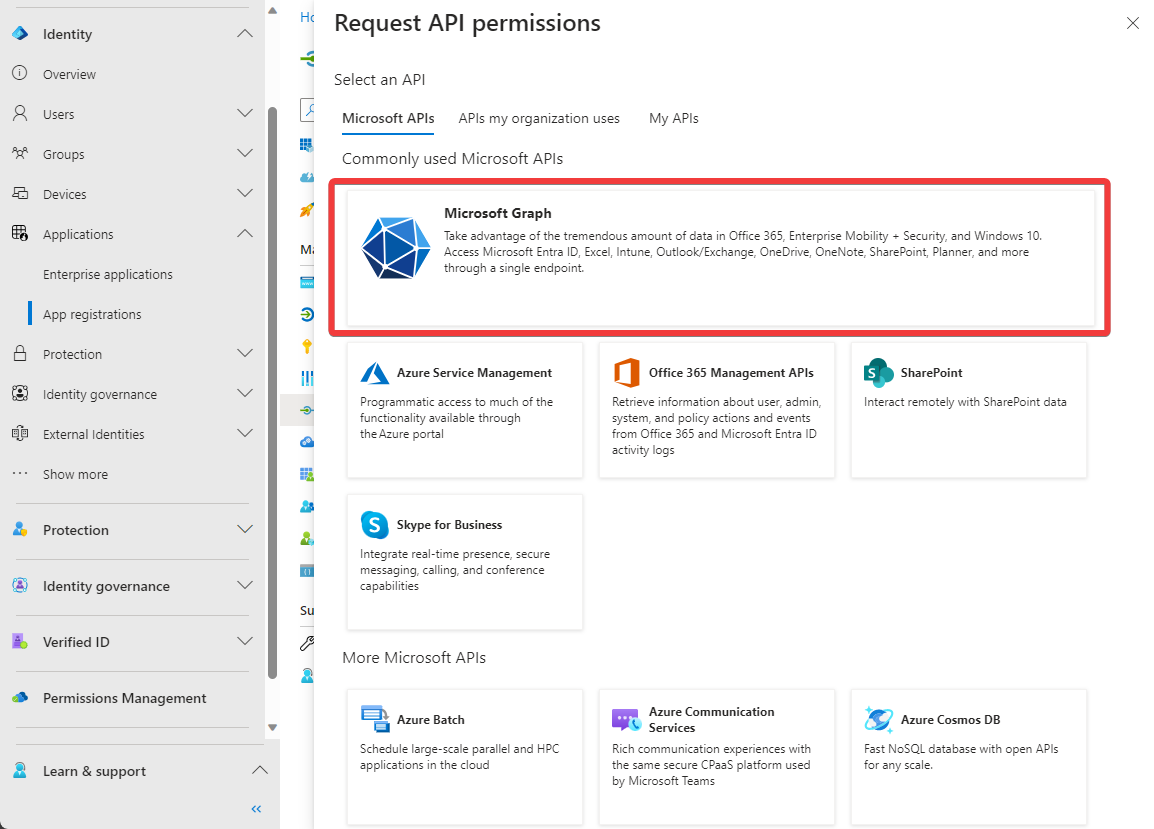
Task: Select the SharePoint API card title
Action: click(x=931, y=373)
